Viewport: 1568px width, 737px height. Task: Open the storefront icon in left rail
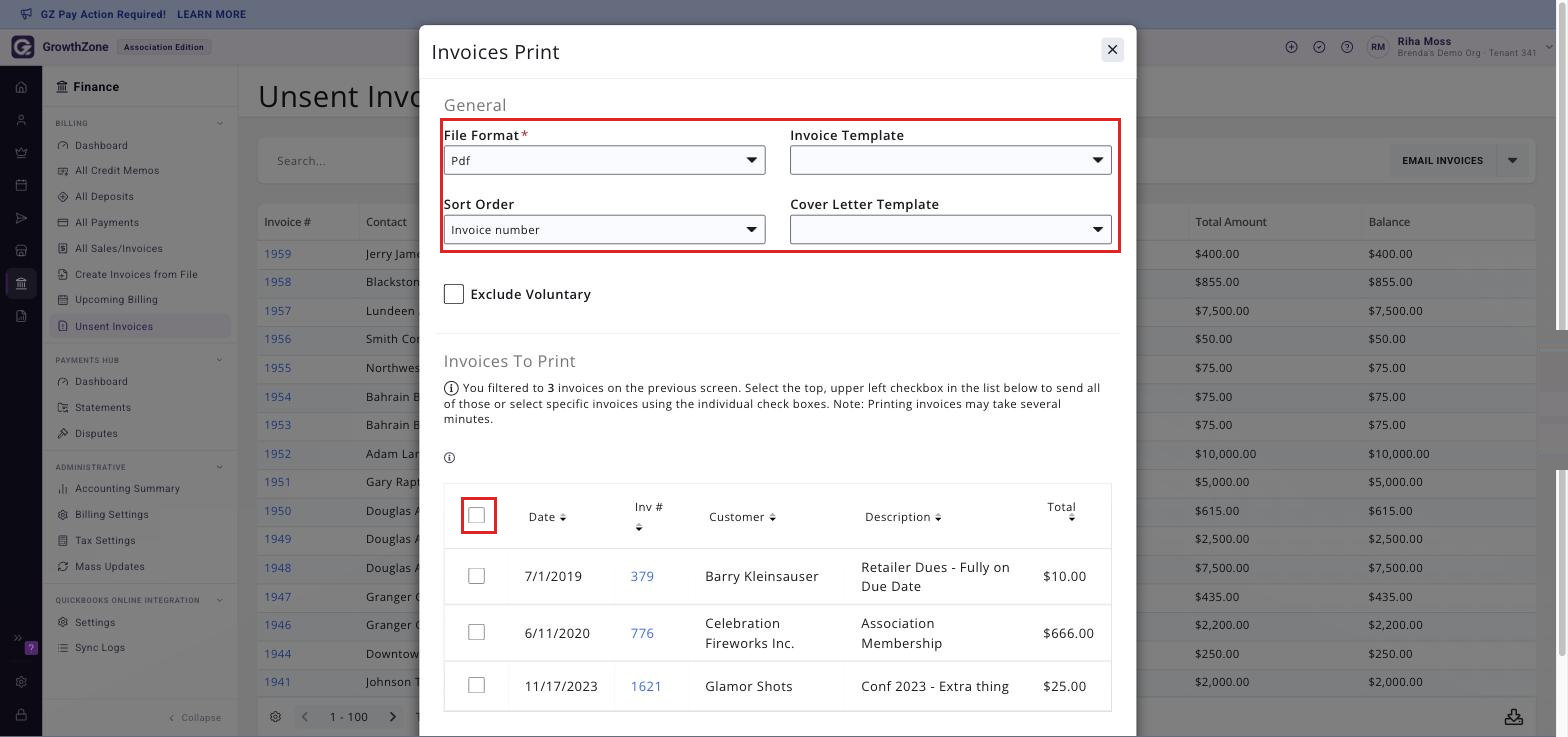21,250
